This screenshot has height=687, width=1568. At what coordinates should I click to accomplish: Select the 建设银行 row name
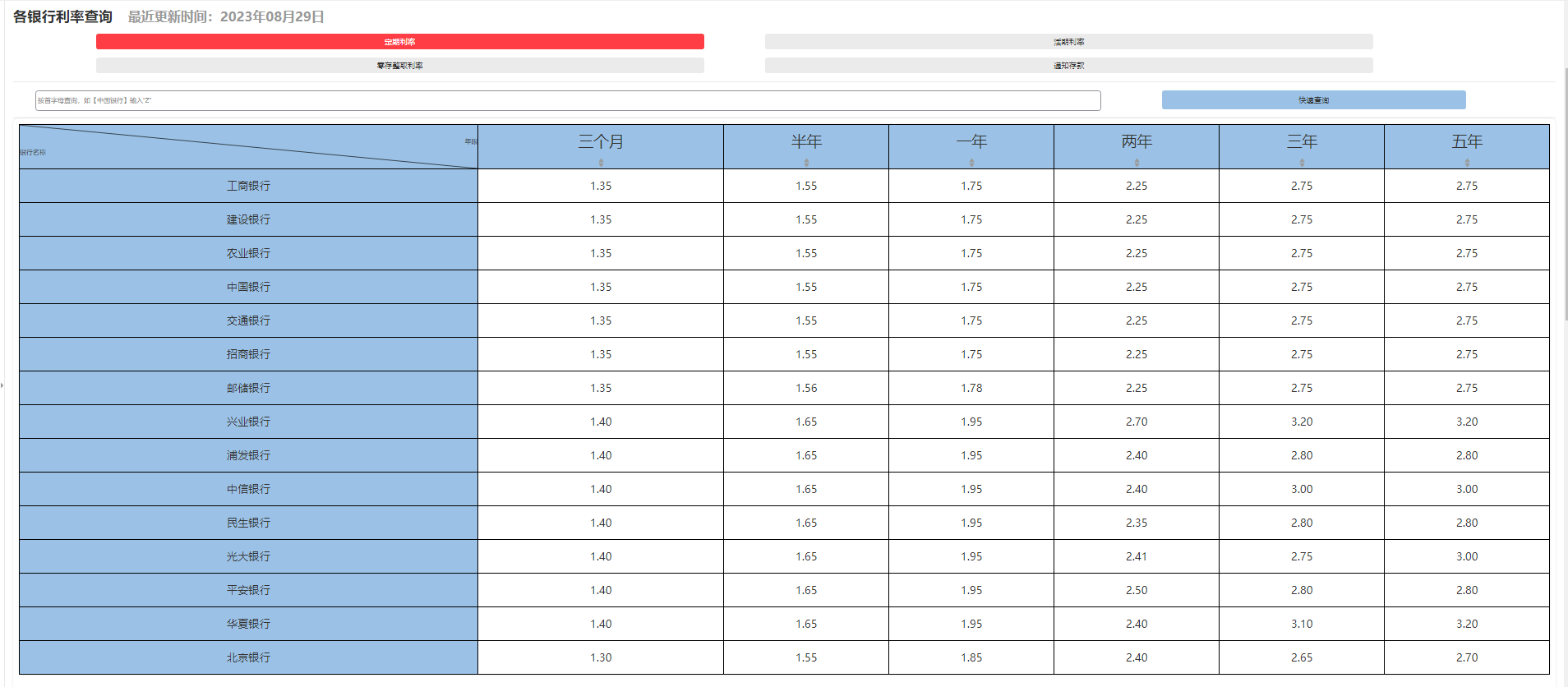point(248,219)
